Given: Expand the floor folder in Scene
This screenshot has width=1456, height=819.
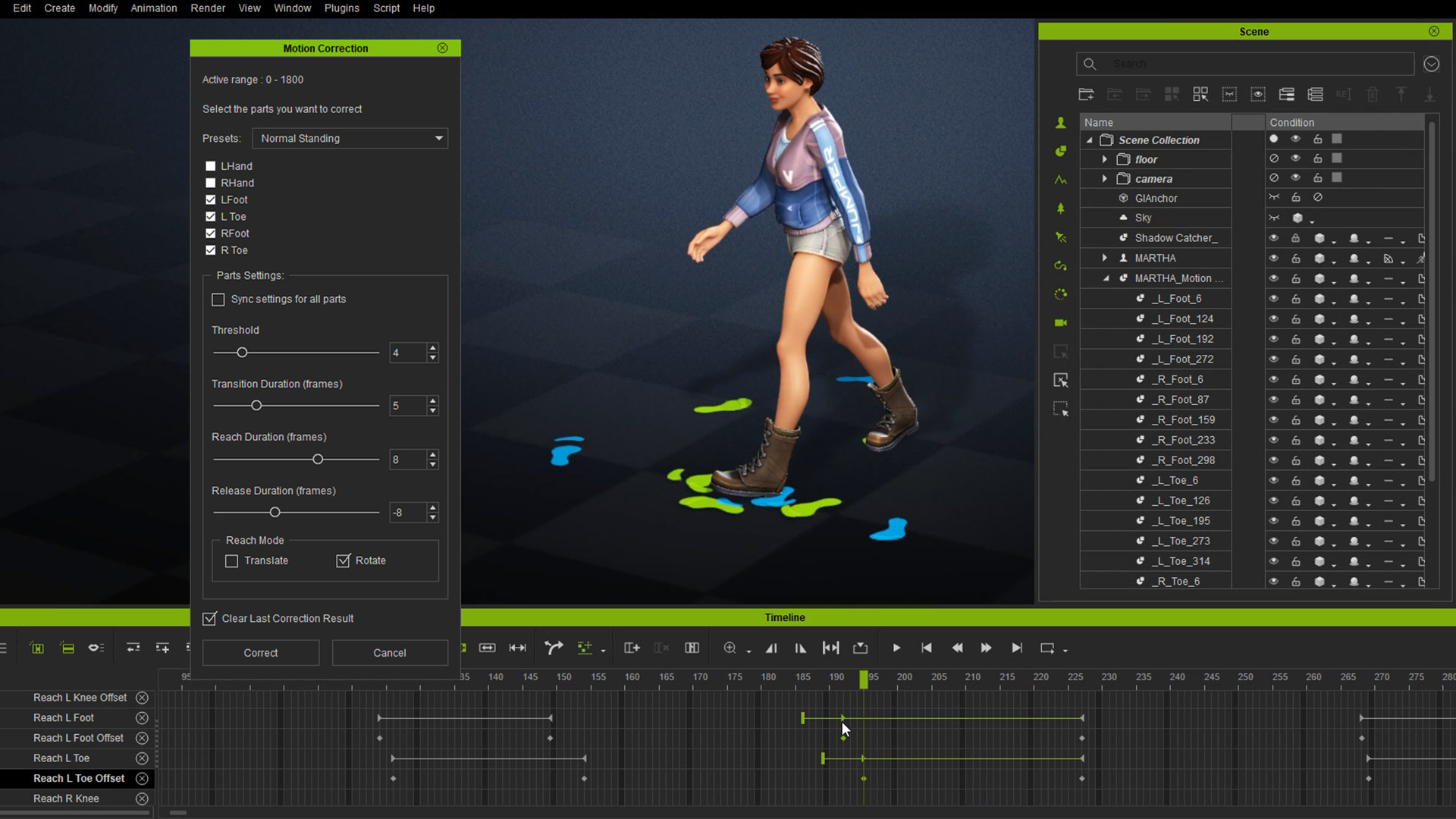Looking at the screenshot, I should point(1105,160).
